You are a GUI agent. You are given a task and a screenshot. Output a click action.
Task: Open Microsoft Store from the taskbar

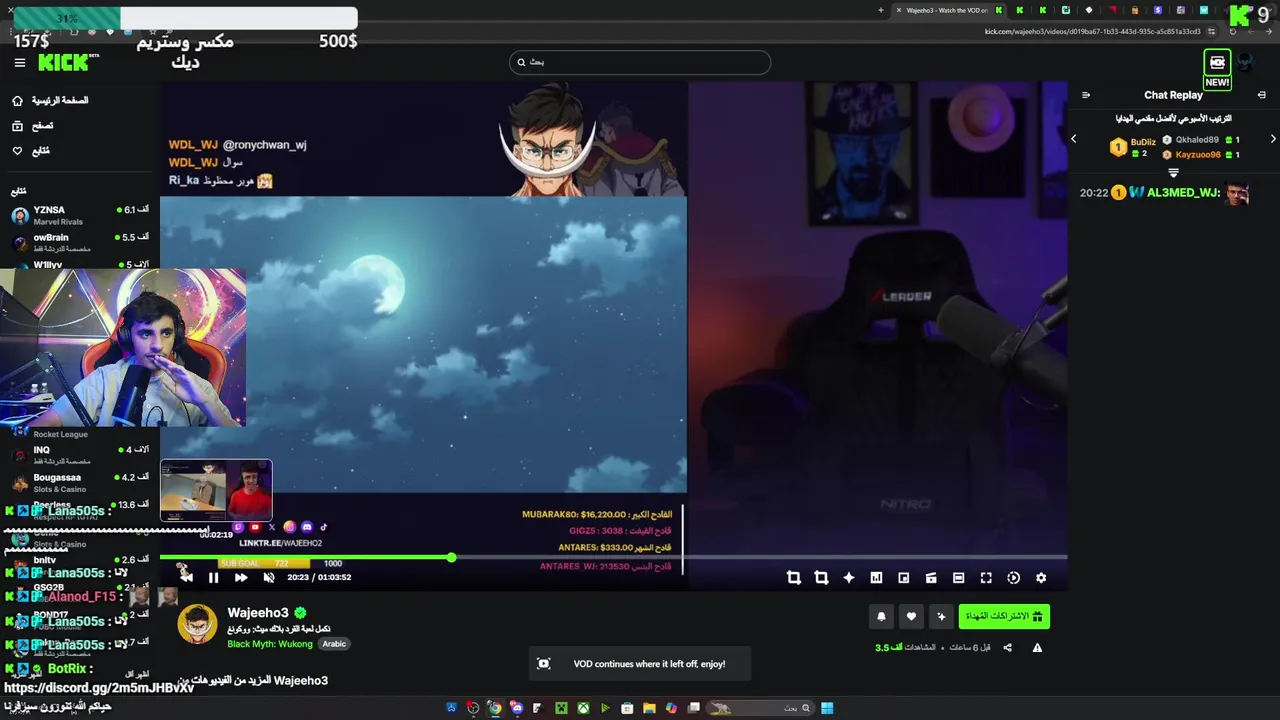click(627, 708)
